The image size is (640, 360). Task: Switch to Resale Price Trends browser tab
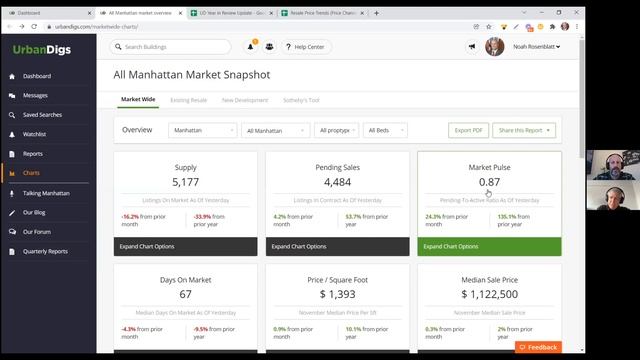tap(322, 13)
